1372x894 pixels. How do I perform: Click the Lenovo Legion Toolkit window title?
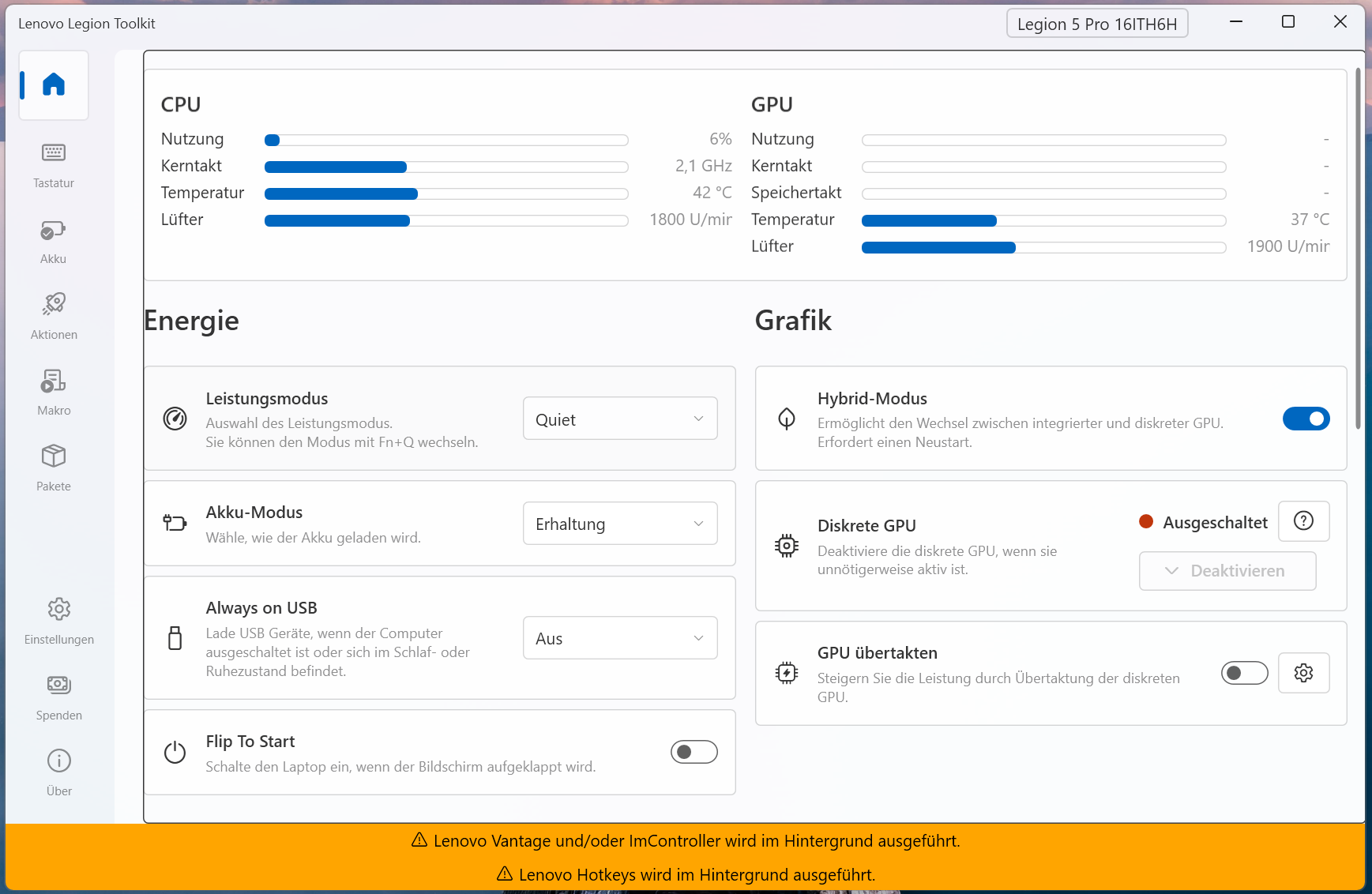pos(87,24)
